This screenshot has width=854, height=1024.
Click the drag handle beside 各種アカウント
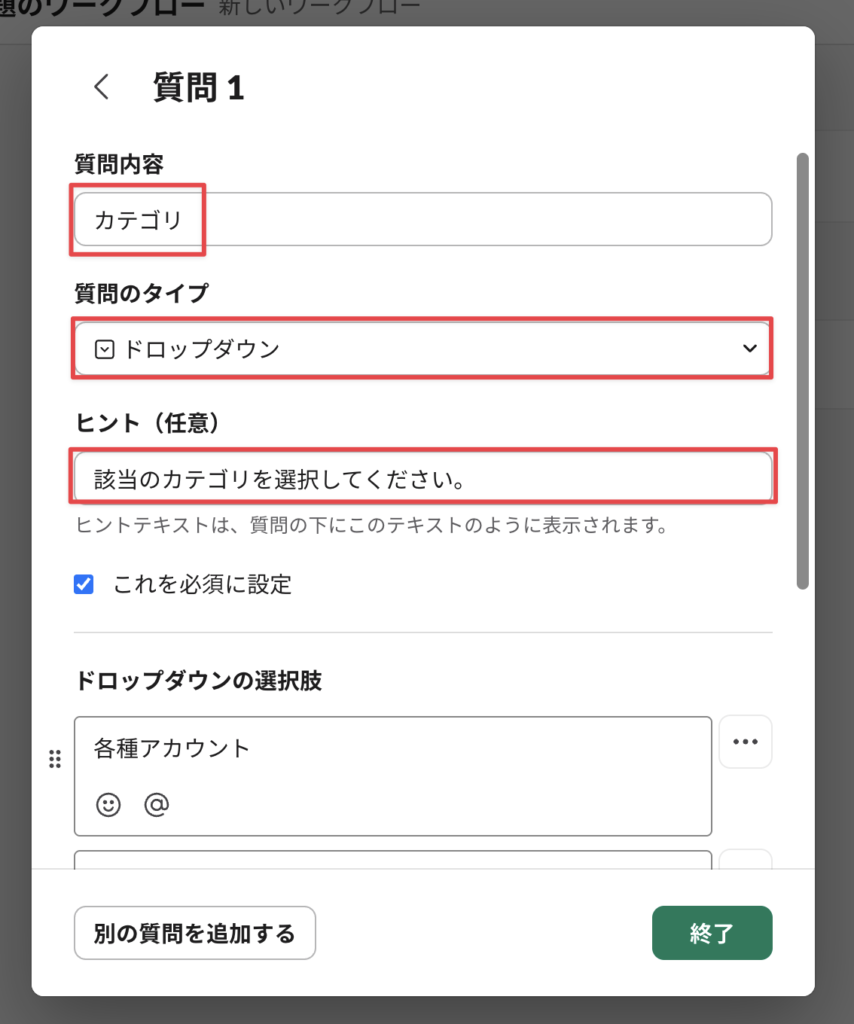55,759
